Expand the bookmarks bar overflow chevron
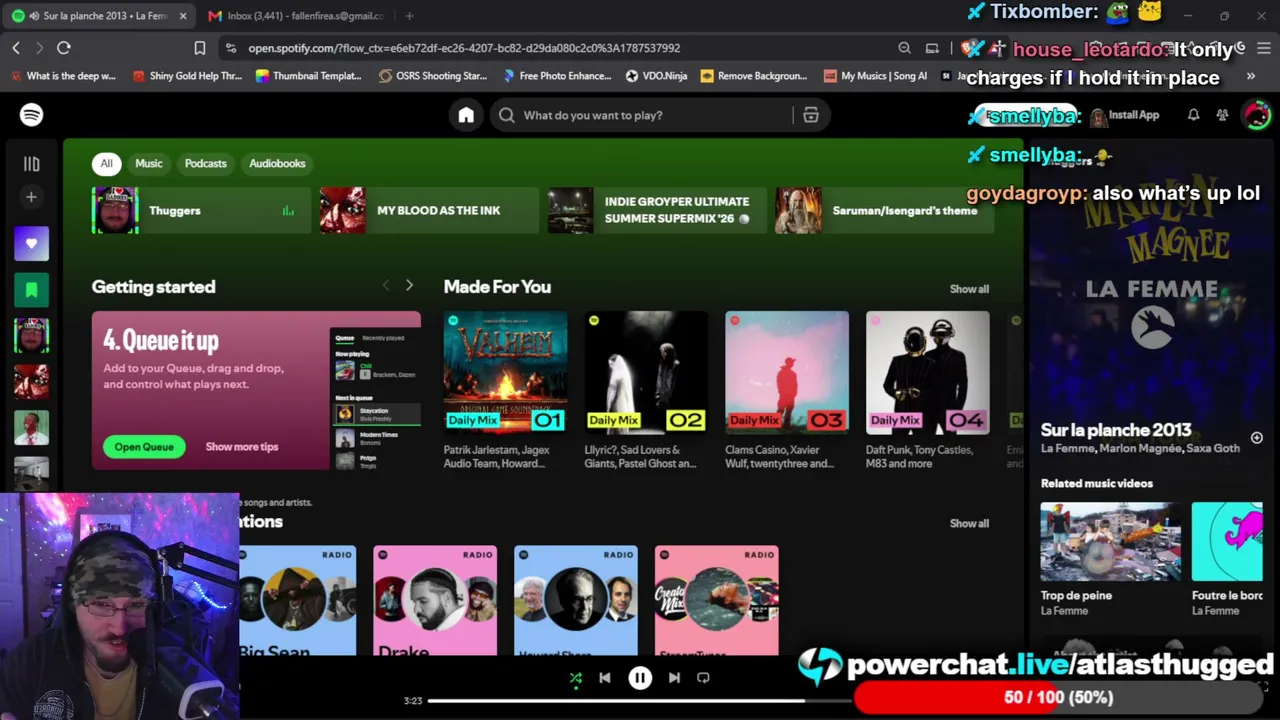 [x=1250, y=76]
